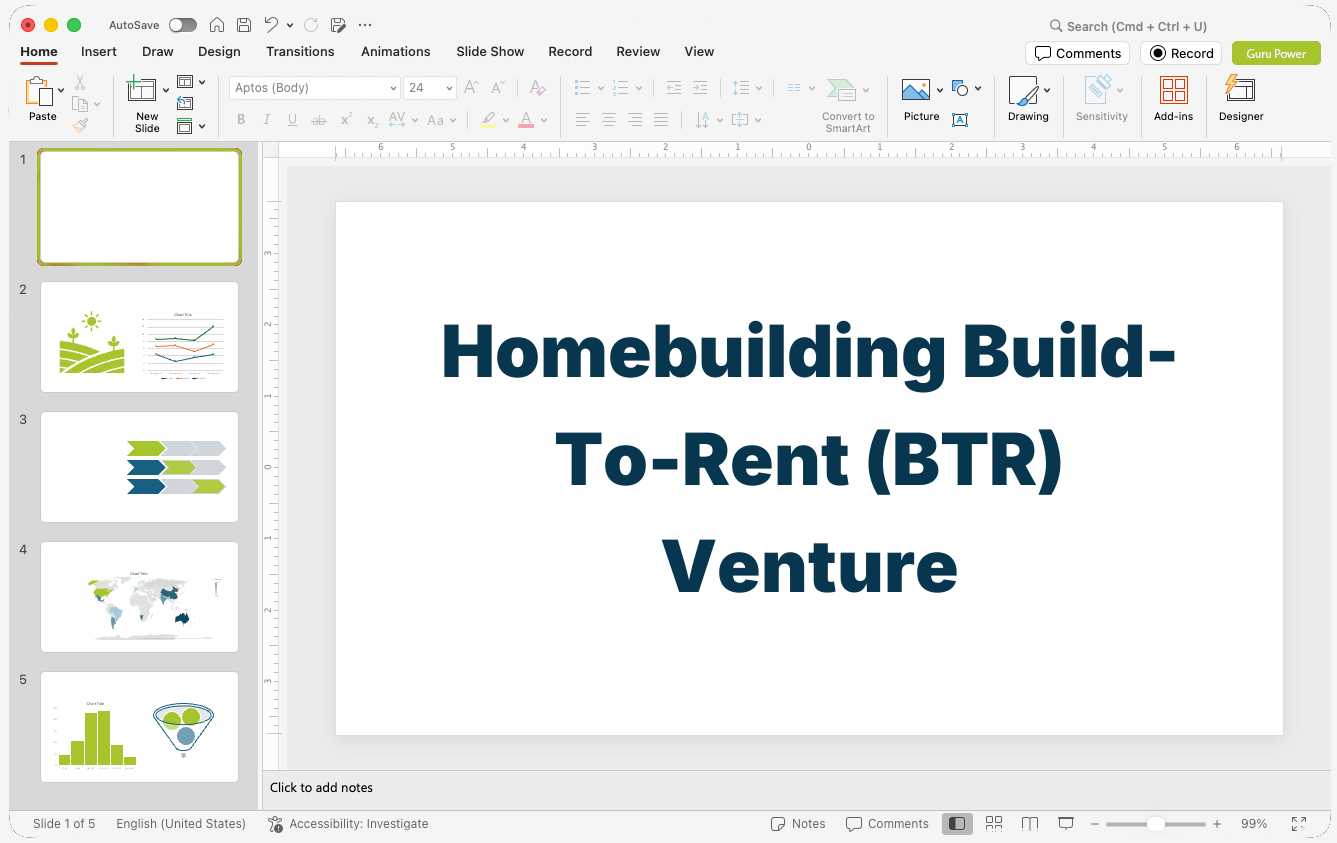
Task: Undo the last action
Action: click(271, 25)
